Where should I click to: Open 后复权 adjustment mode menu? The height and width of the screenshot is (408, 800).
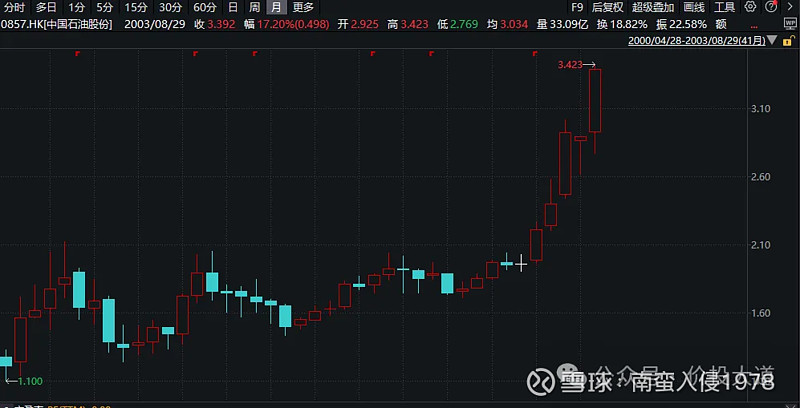click(x=608, y=7)
